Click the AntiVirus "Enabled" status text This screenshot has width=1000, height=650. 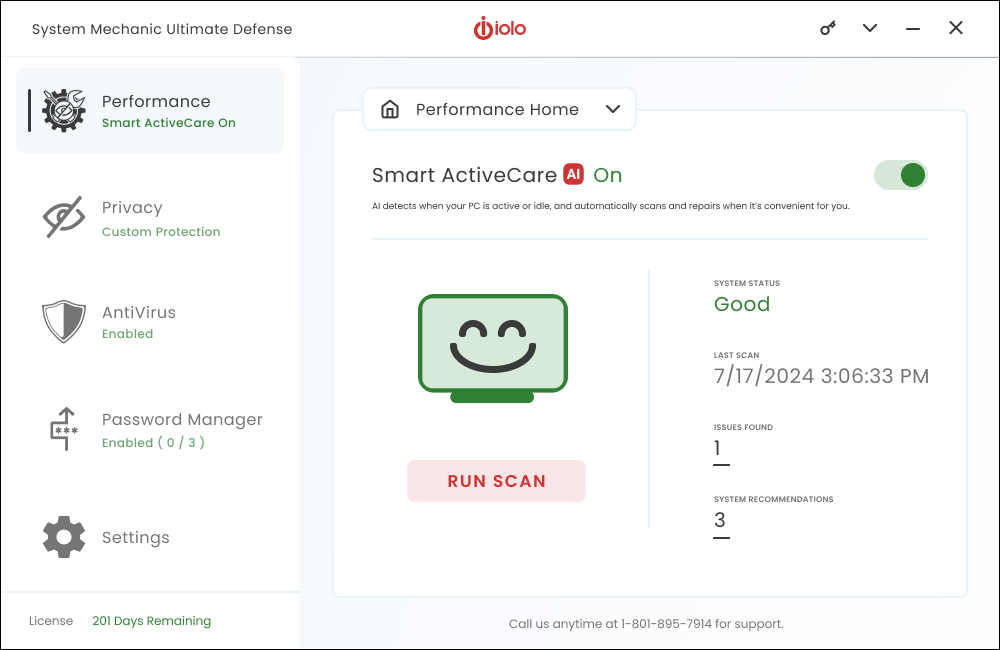click(x=128, y=334)
